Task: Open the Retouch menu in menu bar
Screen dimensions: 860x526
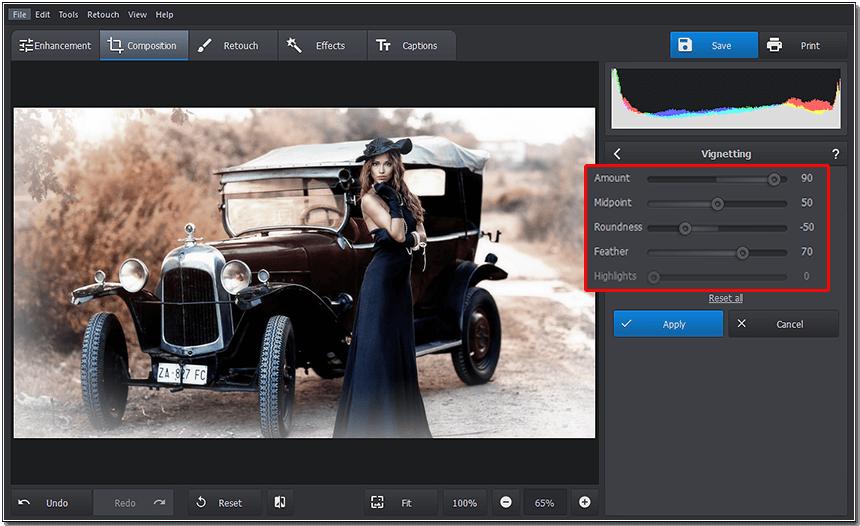Action: (103, 15)
